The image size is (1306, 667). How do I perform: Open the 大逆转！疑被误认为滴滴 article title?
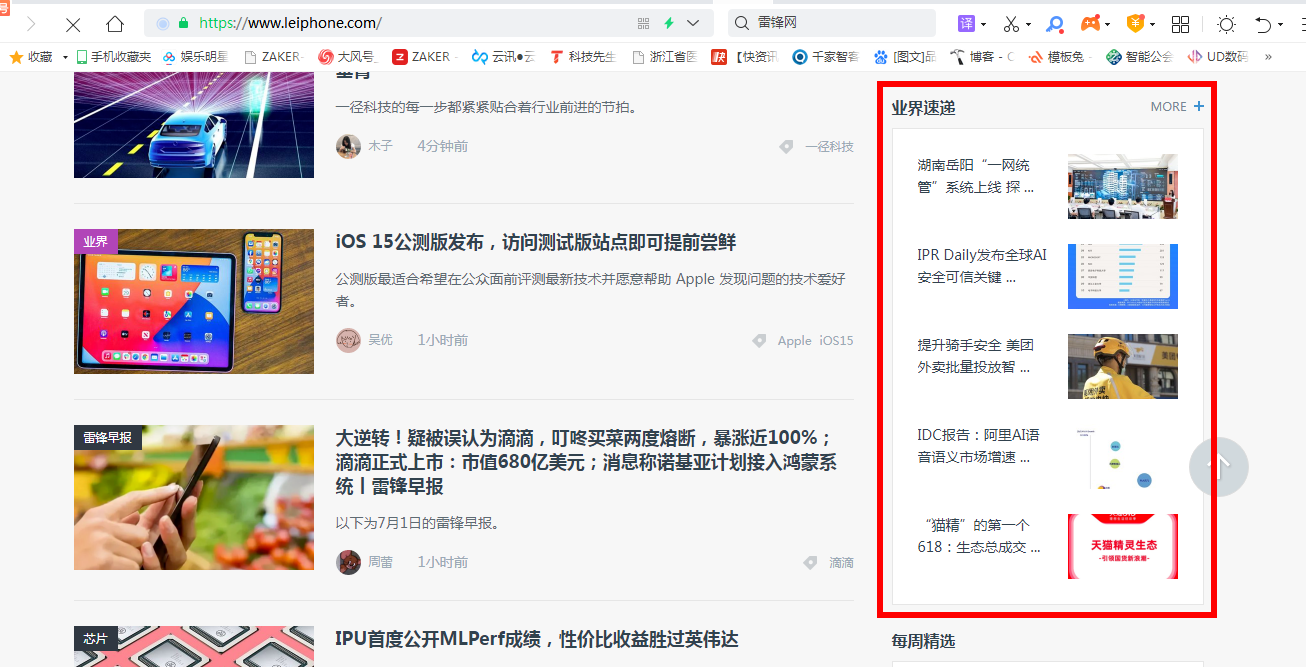coord(587,462)
